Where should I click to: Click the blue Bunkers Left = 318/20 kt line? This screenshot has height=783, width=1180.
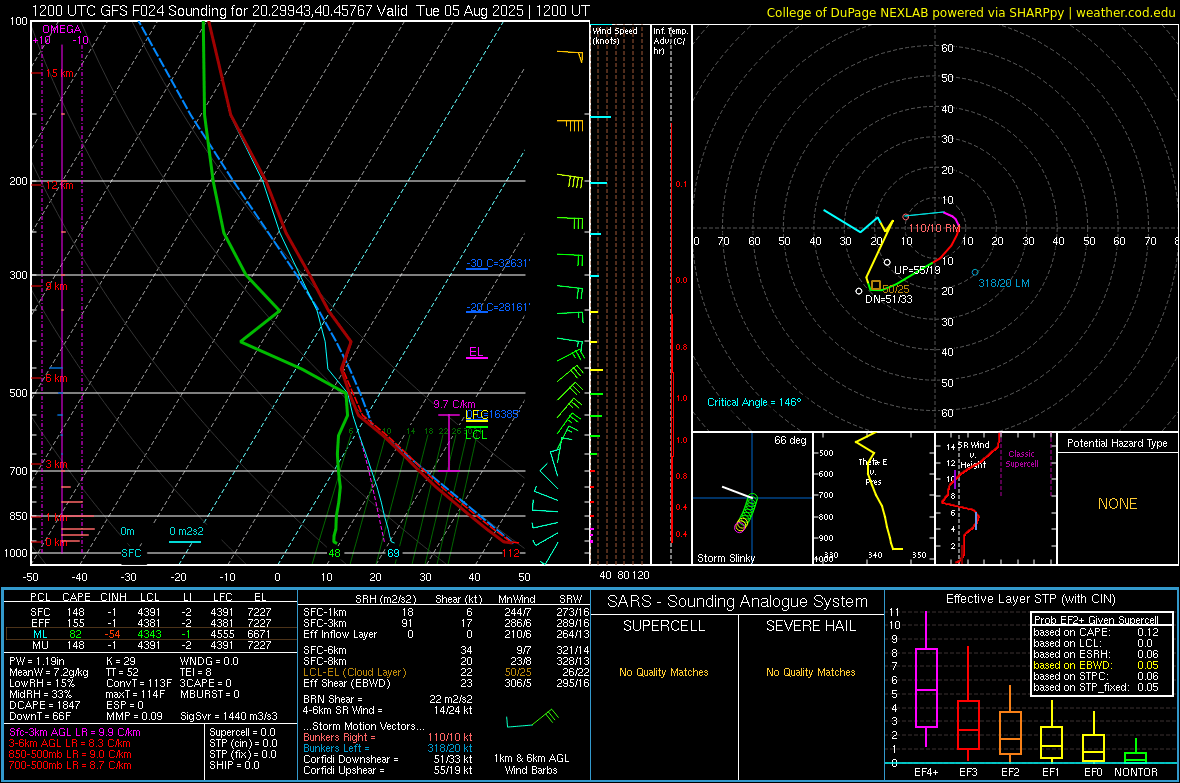(x=387, y=748)
